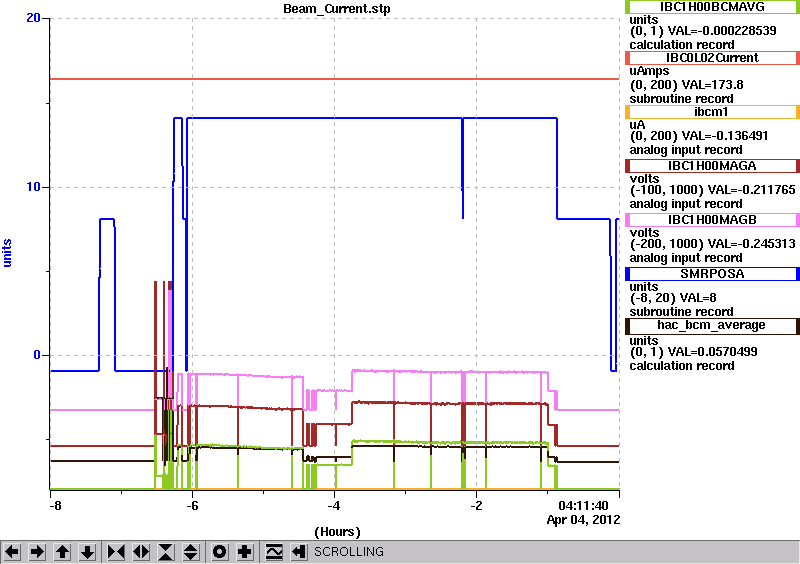This screenshot has height=564, width=800.
Task: Click the x-axis tick label -8
Action: pyautogui.click(x=55, y=506)
